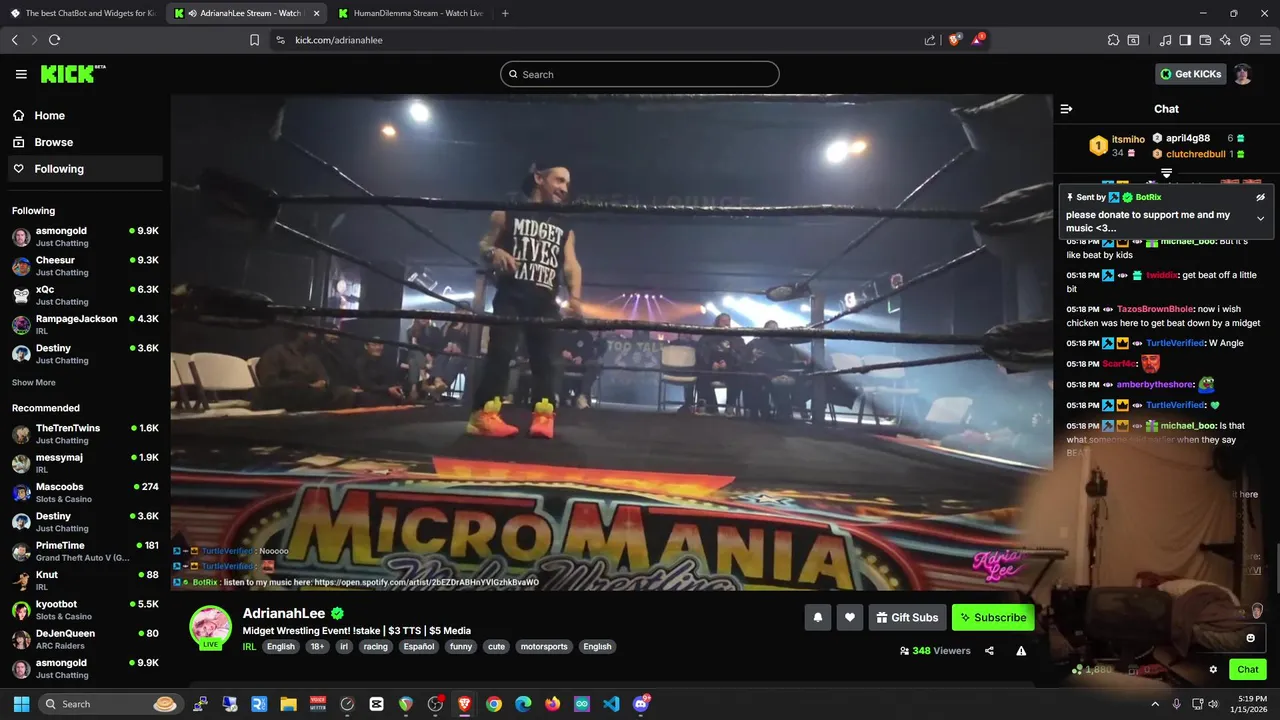Click the live stream video player
1280x720 pixels.
(611, 342)
